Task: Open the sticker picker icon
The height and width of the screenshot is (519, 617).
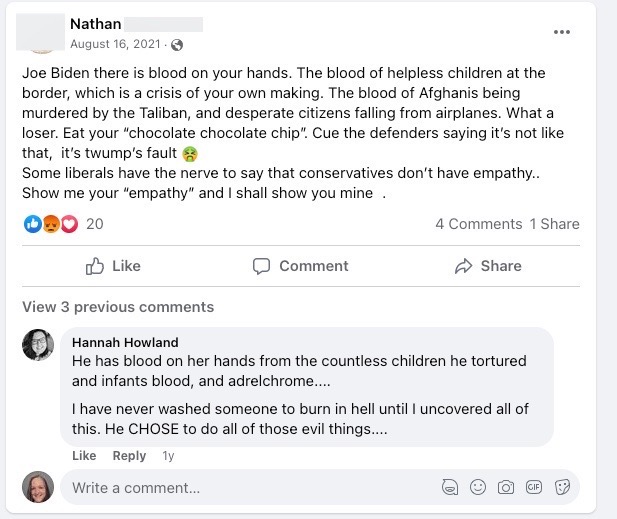Action: (562, 488)
